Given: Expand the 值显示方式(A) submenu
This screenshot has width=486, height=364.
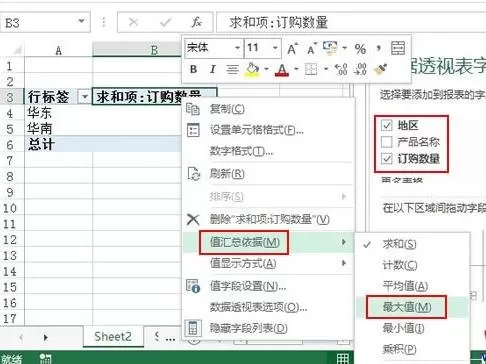Looking at the screenshot, I should click(x=268, y=264).
